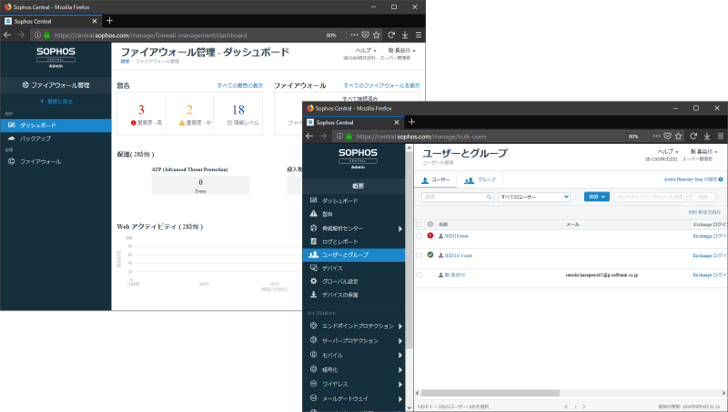The image size is (728, 412).
Task: Click the info level alerts count 18
Action: pos(238,110)
